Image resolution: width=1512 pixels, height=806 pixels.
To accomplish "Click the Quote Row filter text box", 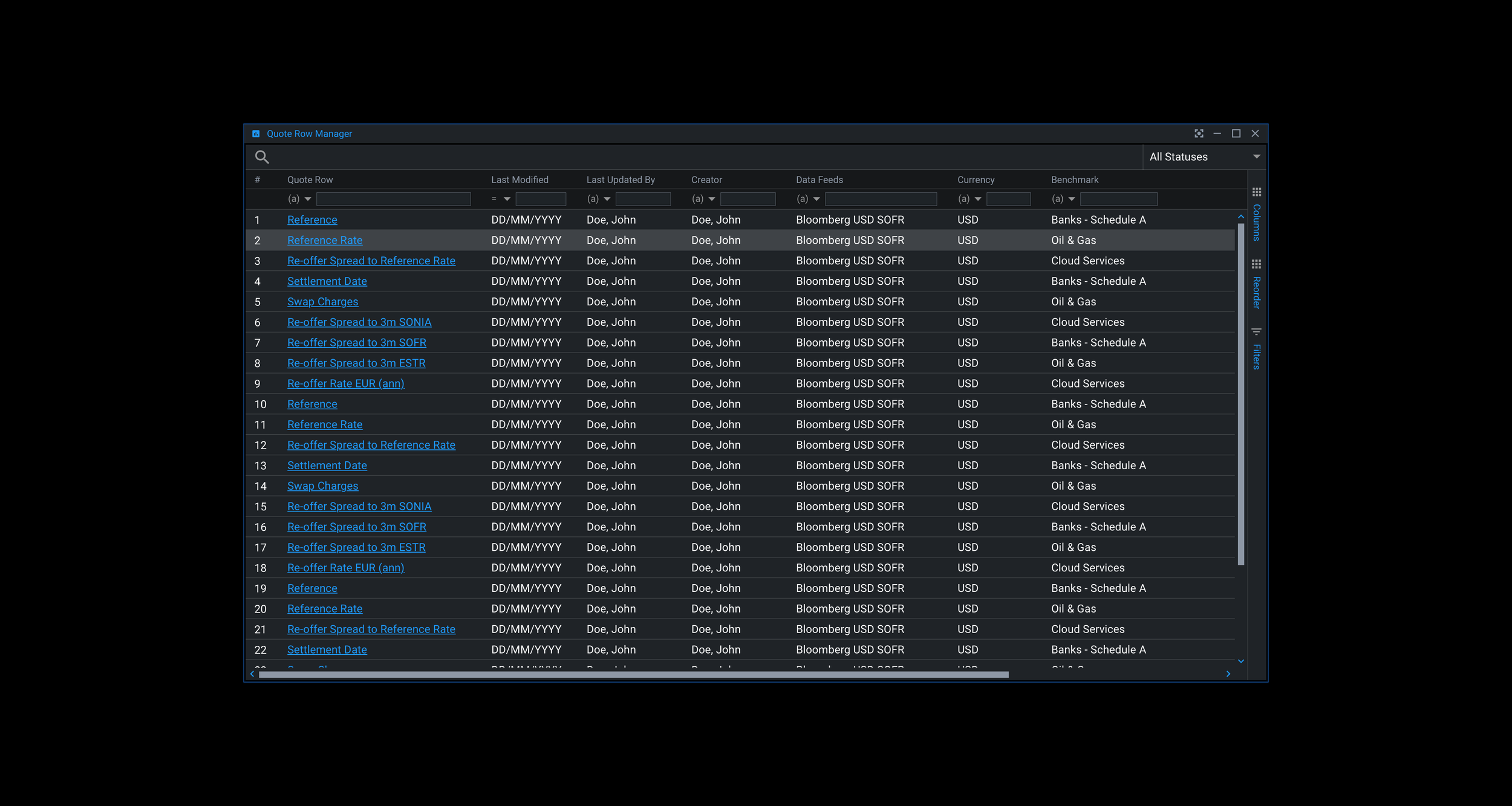I will 394,198.
